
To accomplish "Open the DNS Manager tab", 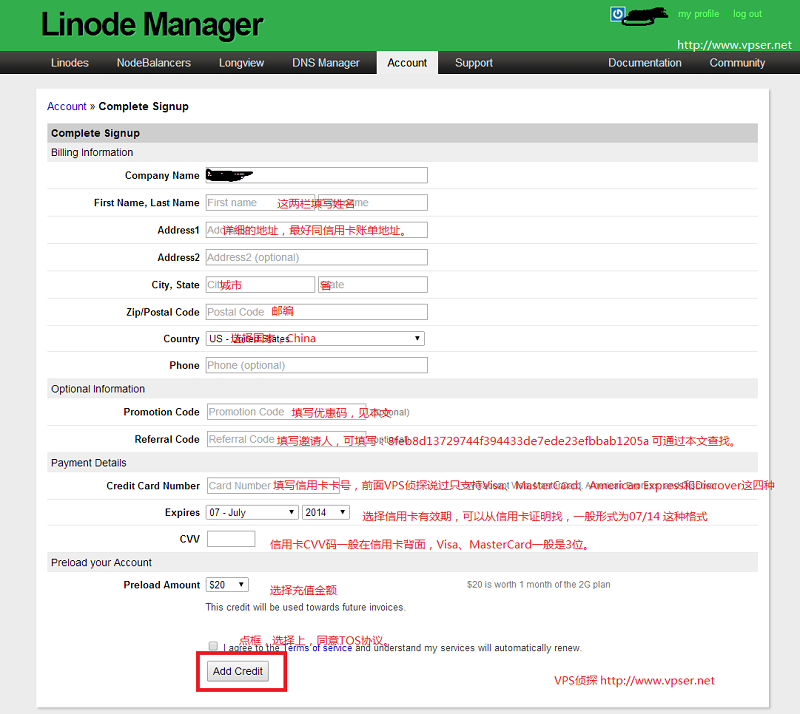I will click(x=326, y=63).
